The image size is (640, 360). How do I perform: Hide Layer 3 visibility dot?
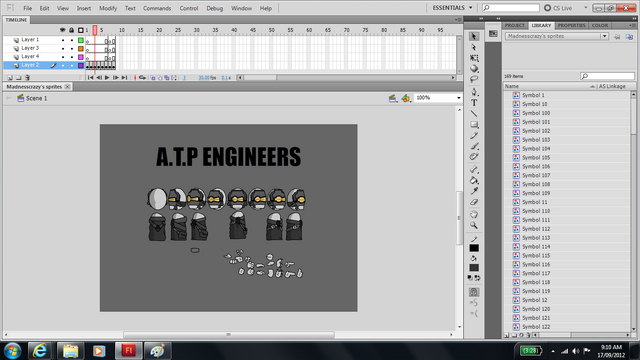pyautogui.click(x=63, y=49)
